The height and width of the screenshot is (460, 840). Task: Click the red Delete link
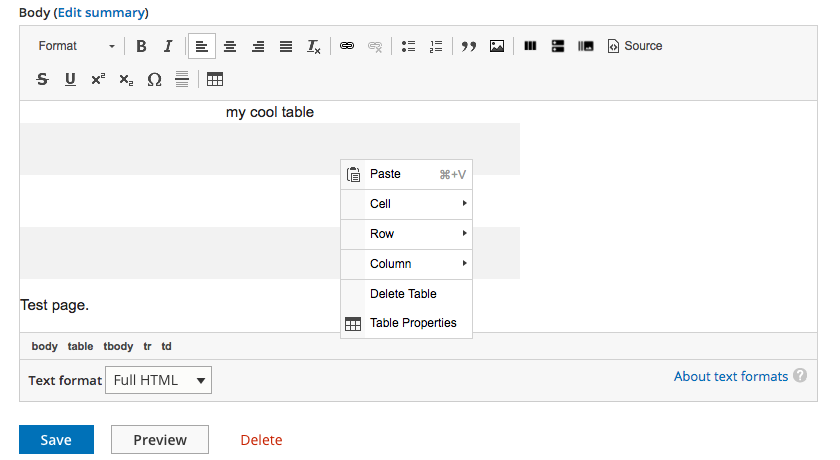(x=261, y=440)
